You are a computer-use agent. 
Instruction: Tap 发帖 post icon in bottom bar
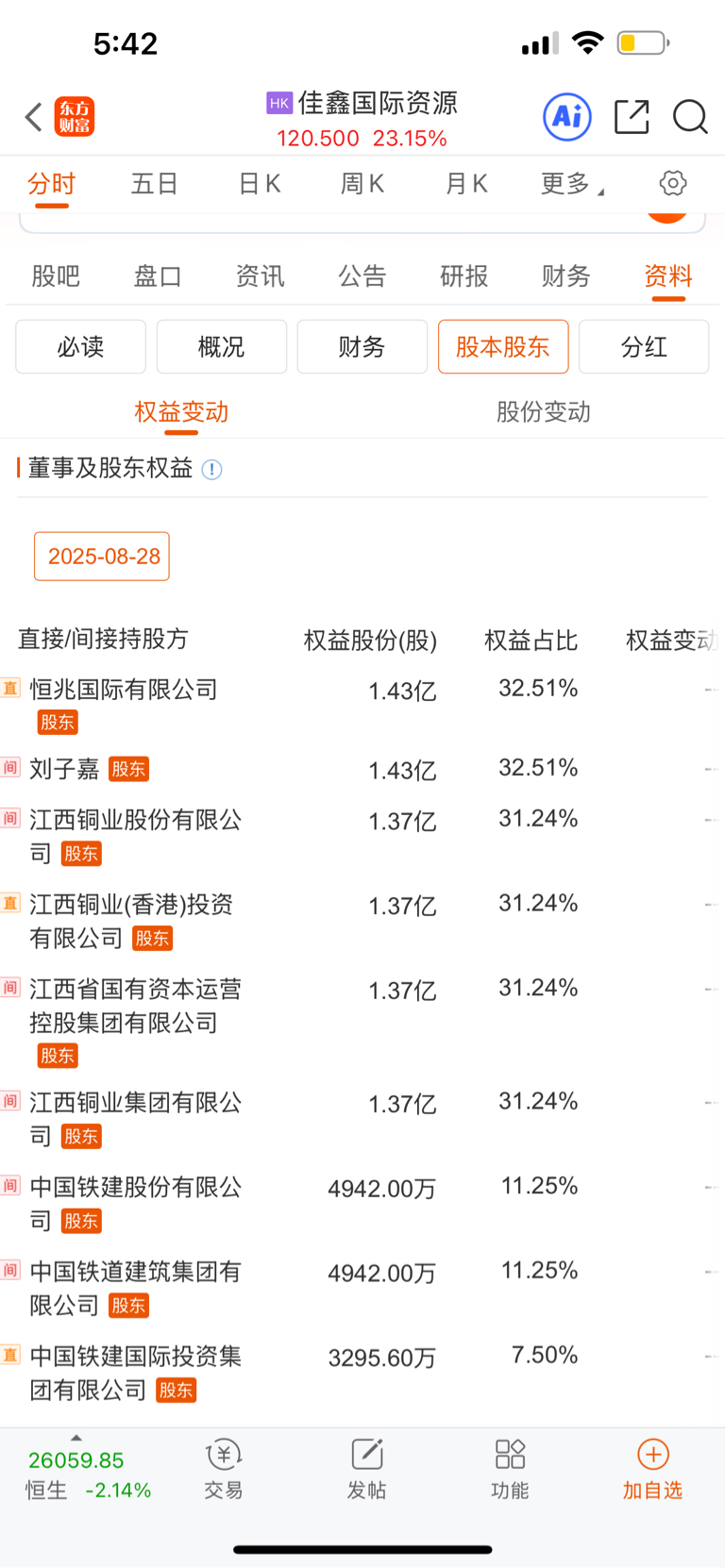366,1468
